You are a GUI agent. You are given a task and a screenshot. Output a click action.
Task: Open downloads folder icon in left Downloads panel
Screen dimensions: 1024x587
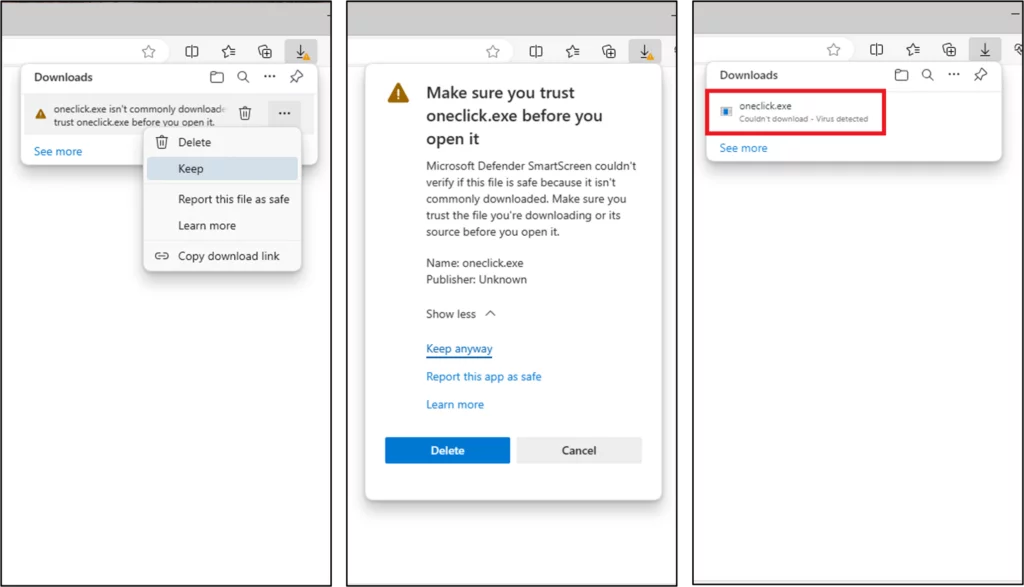pos(217,77)
